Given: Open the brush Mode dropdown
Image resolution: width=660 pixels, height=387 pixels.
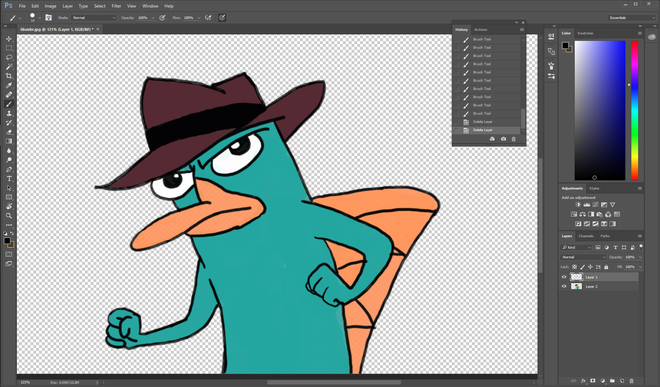Looking at the screenshot, I should [x=93, y=18].
